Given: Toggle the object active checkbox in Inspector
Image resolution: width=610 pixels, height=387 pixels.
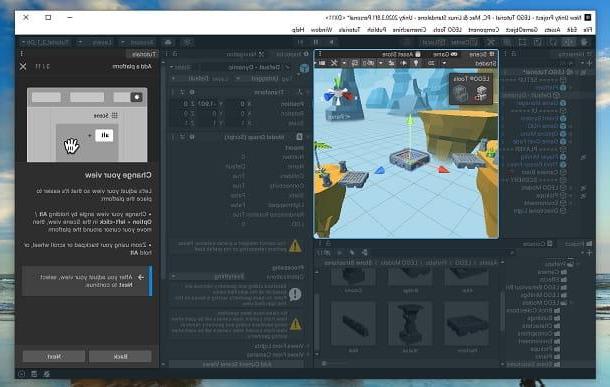Looking at the screenshot, I should (288, 67).
